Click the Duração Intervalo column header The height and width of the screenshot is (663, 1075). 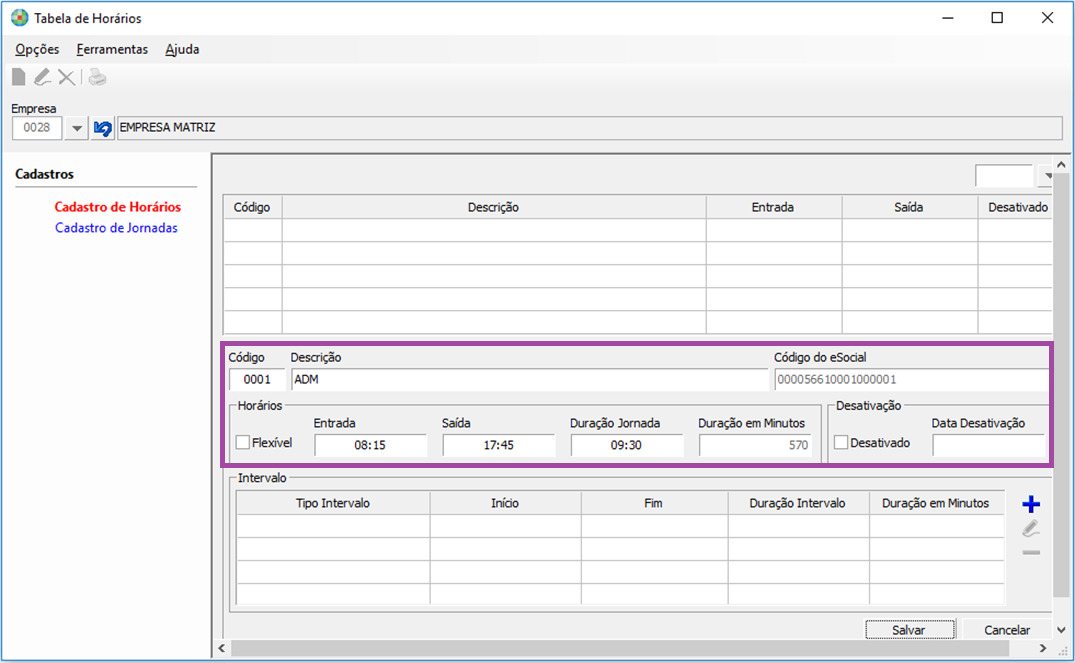[798, 503]
